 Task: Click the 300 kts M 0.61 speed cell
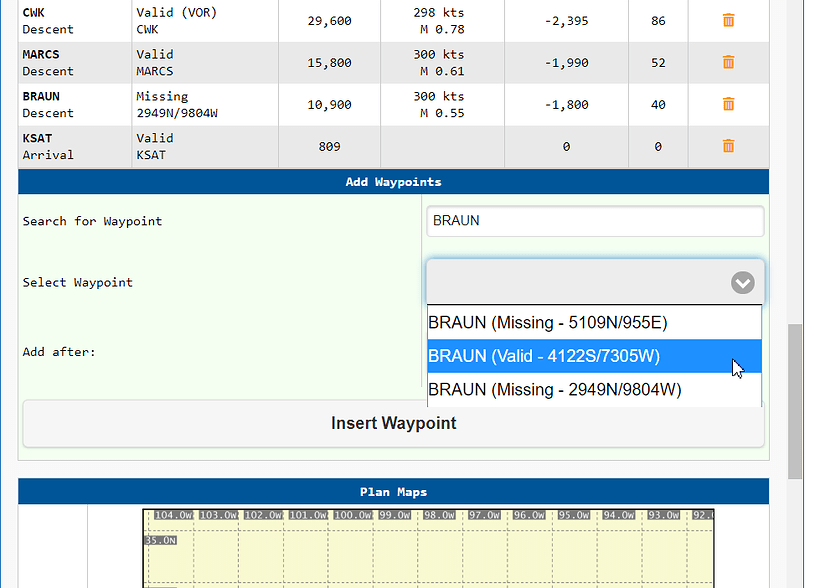[x=442, y=63]
